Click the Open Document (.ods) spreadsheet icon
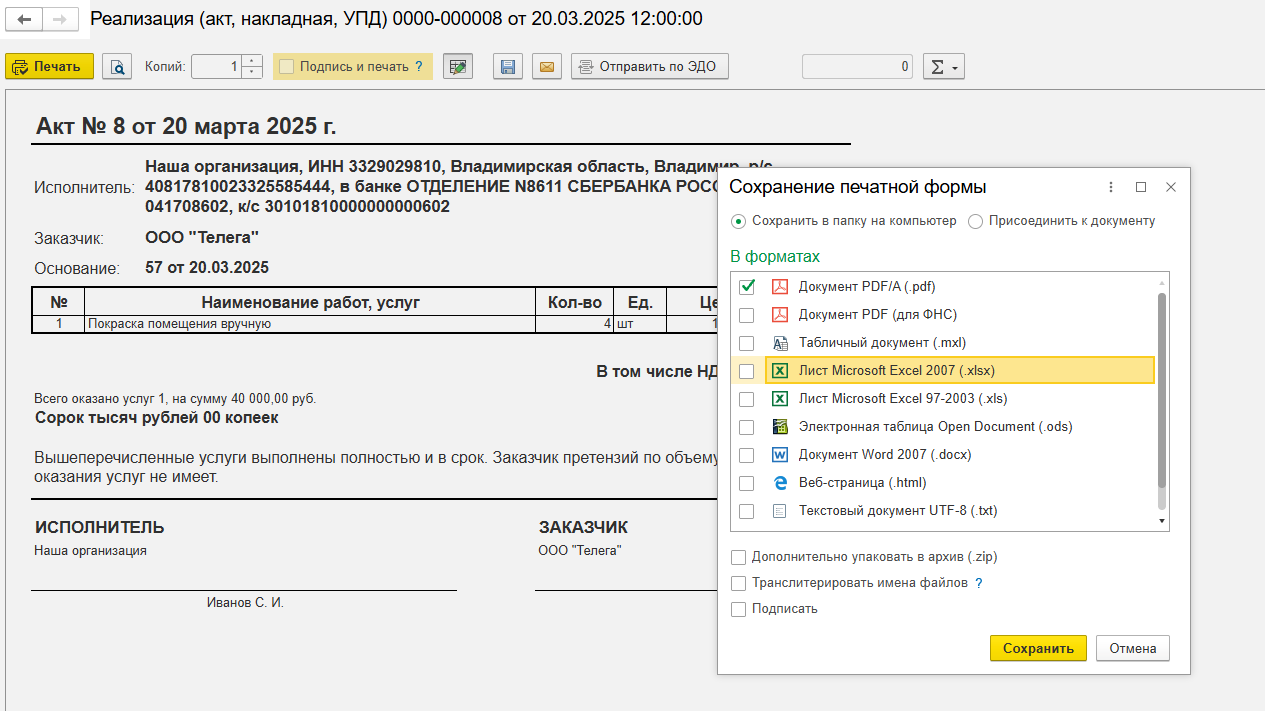1265x711 pixels. click(780, 427)
